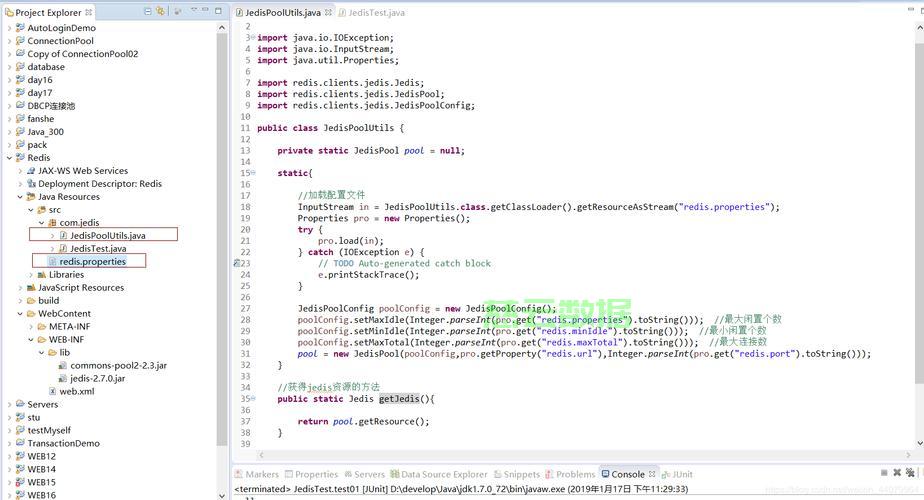The height and width of the screenshot is (500, 924).
Task: Close the JedisPoolUtils.java editor tab
Action: coord(328,12)
